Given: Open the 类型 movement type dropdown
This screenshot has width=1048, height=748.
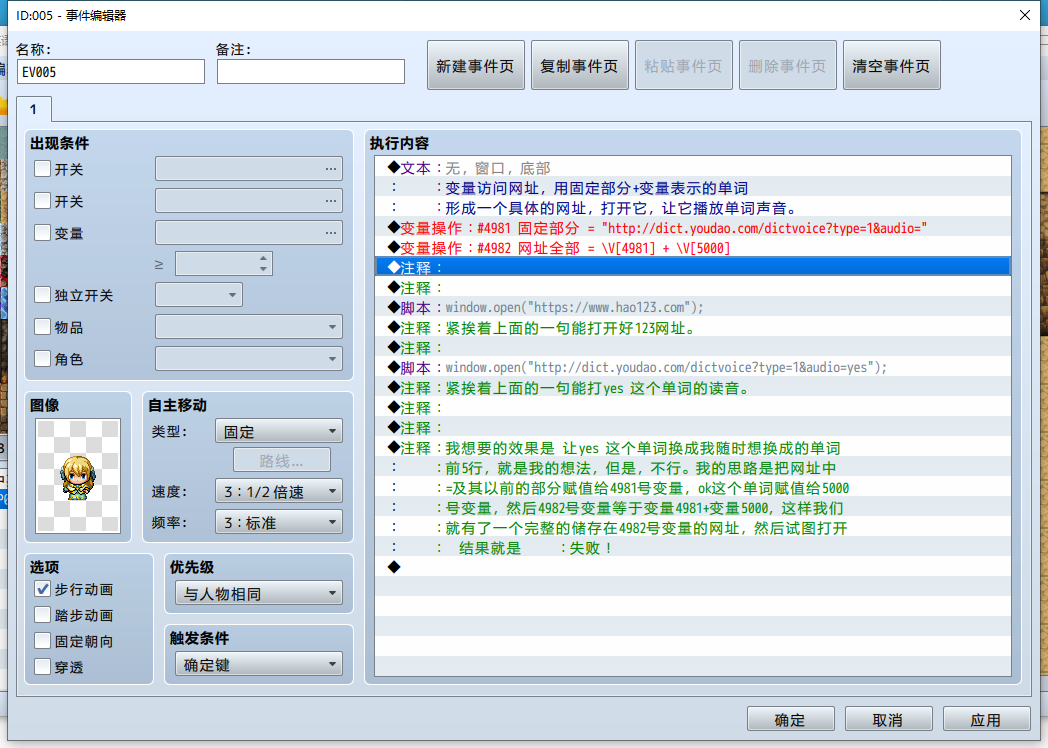Looking at the screenshot, I should pyautogui.click(x=279, y=431).
